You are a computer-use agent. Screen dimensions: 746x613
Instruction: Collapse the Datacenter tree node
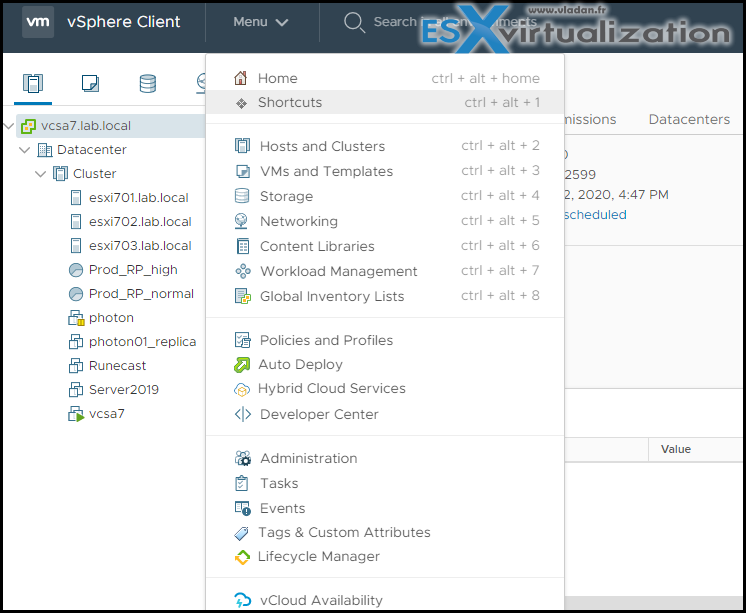coord(25,150)
